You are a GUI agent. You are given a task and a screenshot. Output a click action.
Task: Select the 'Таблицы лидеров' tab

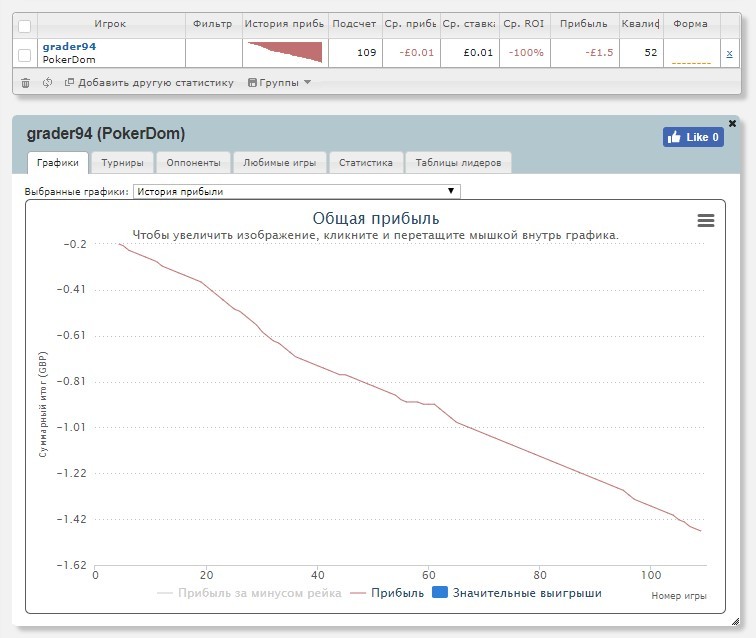coord(460,163)
